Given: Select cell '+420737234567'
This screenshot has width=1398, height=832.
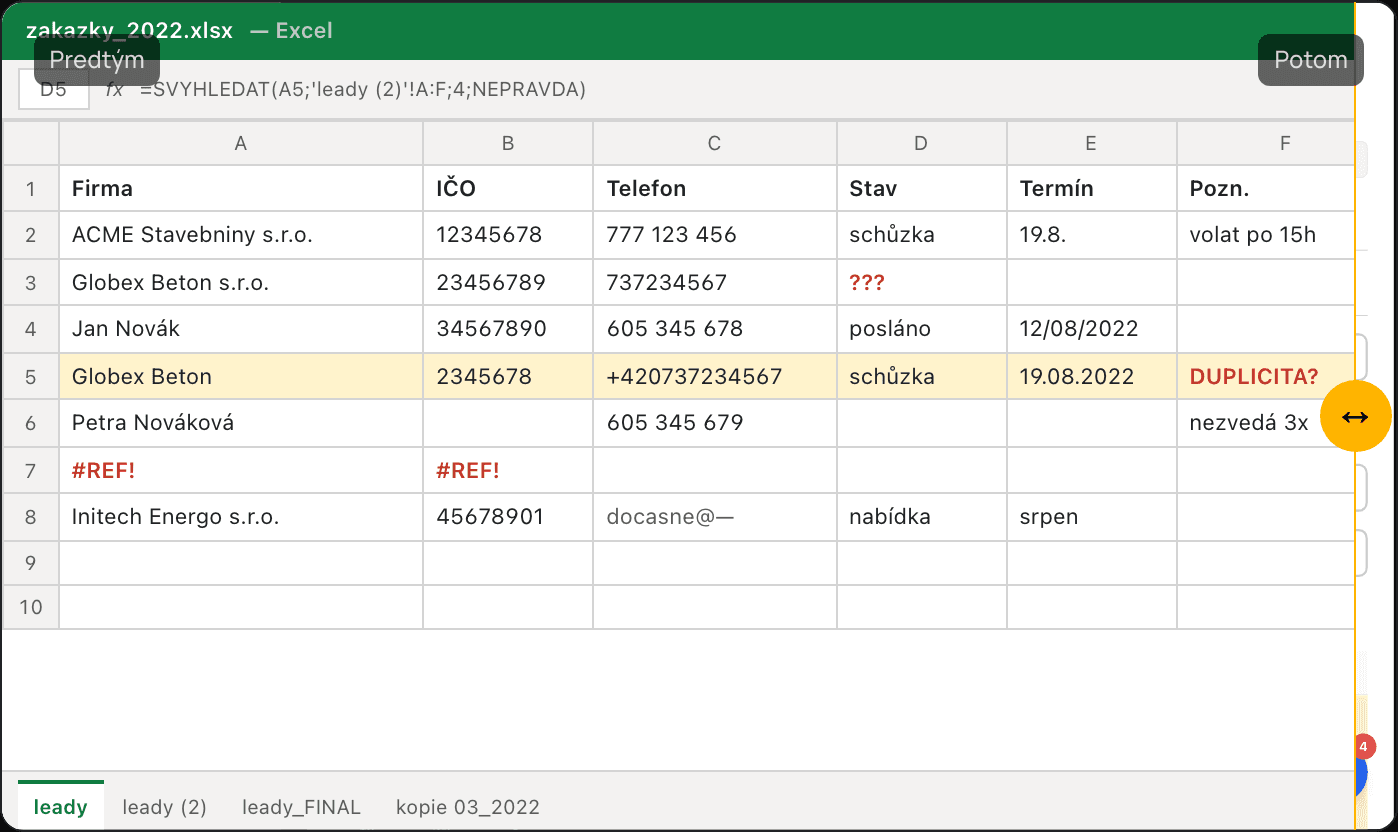Looking at the screenshot, I should [715, 376].
